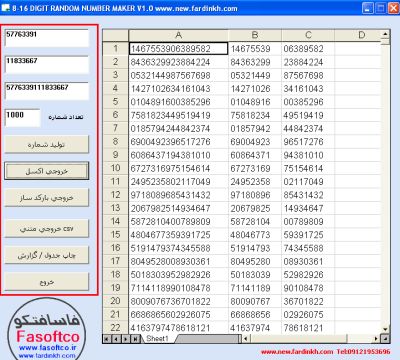This screenshot has height=360, width=400.
Task: Select cell containing 20679825
Action: point(255,208)
